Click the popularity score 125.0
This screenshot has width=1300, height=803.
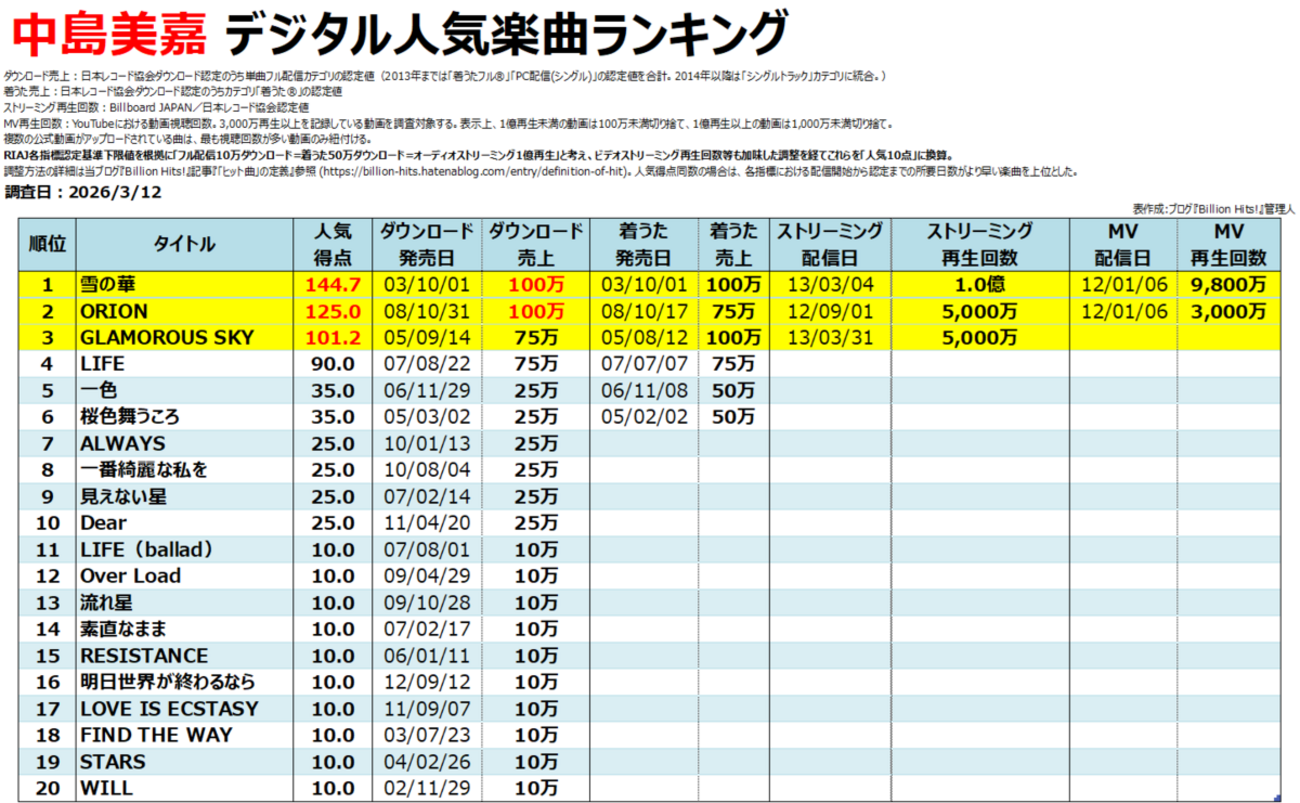click(x=333, y=310)
